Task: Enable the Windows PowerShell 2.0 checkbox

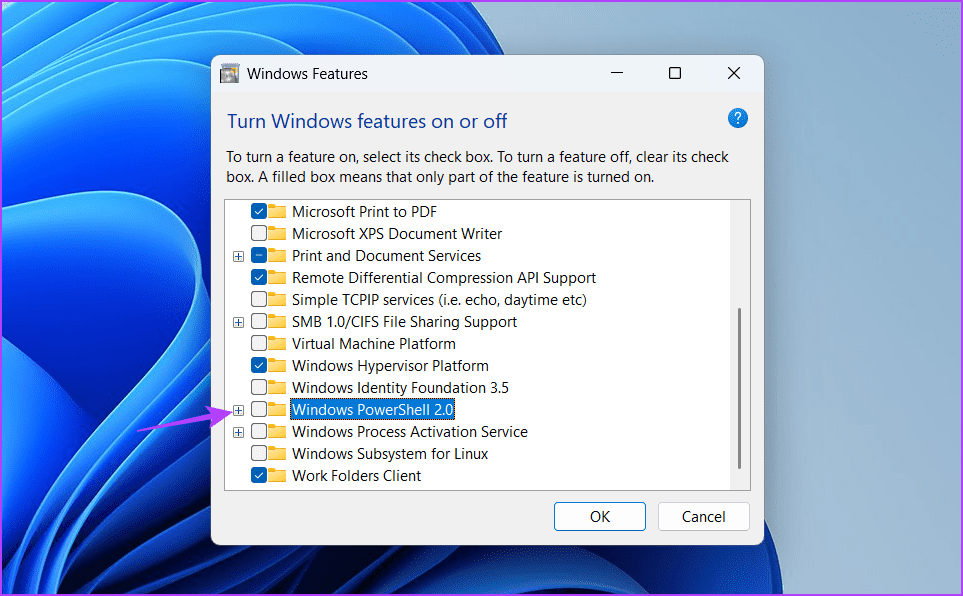Action: click(259, 410)
